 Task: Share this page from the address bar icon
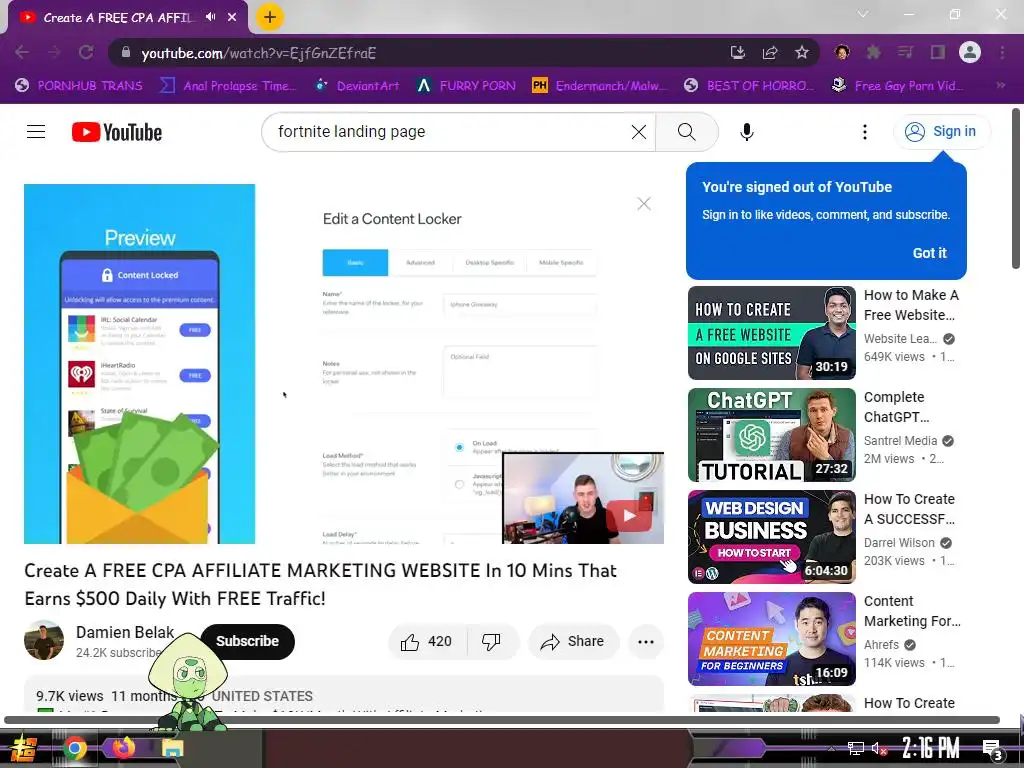pyautogui.click(x=770, y=52)
